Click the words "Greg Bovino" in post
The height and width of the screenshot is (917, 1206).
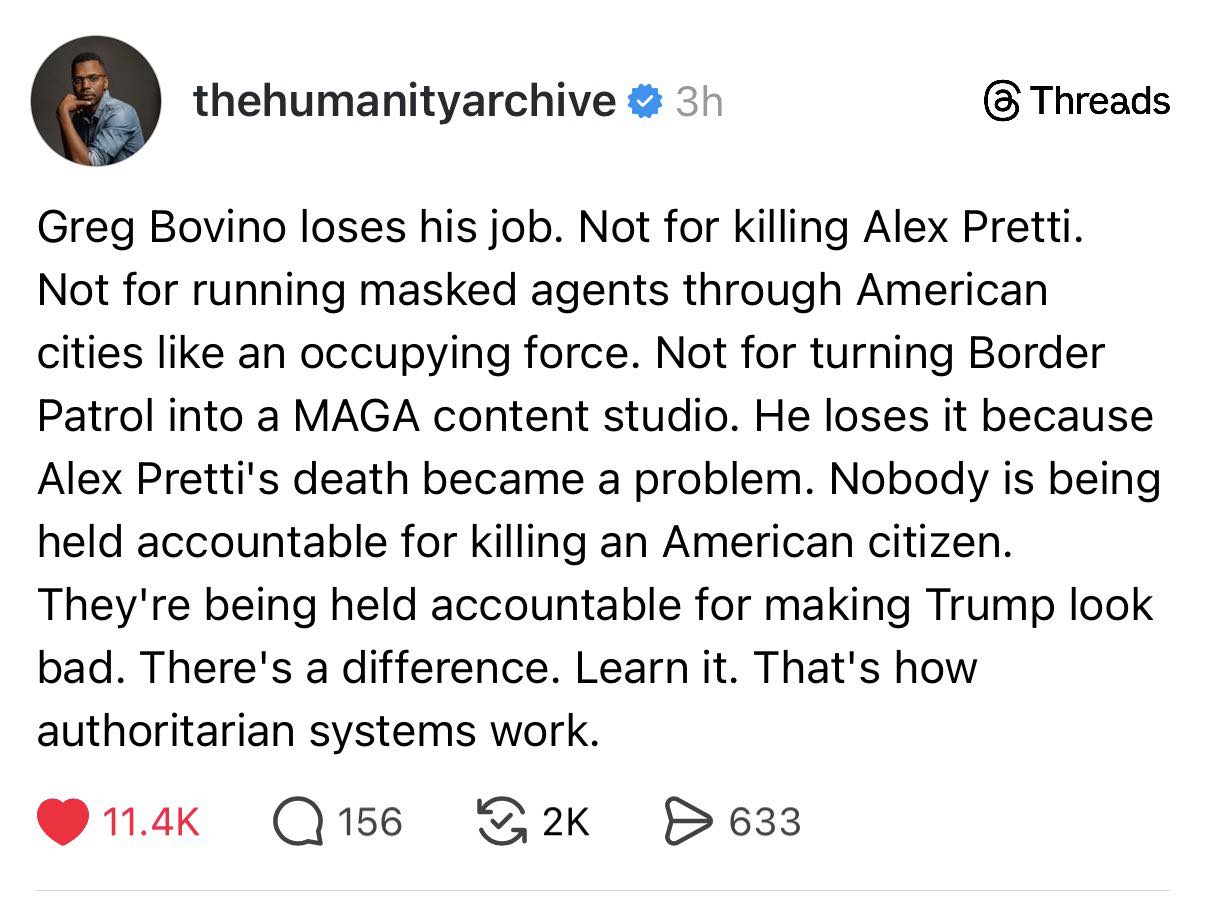point(155,229)
